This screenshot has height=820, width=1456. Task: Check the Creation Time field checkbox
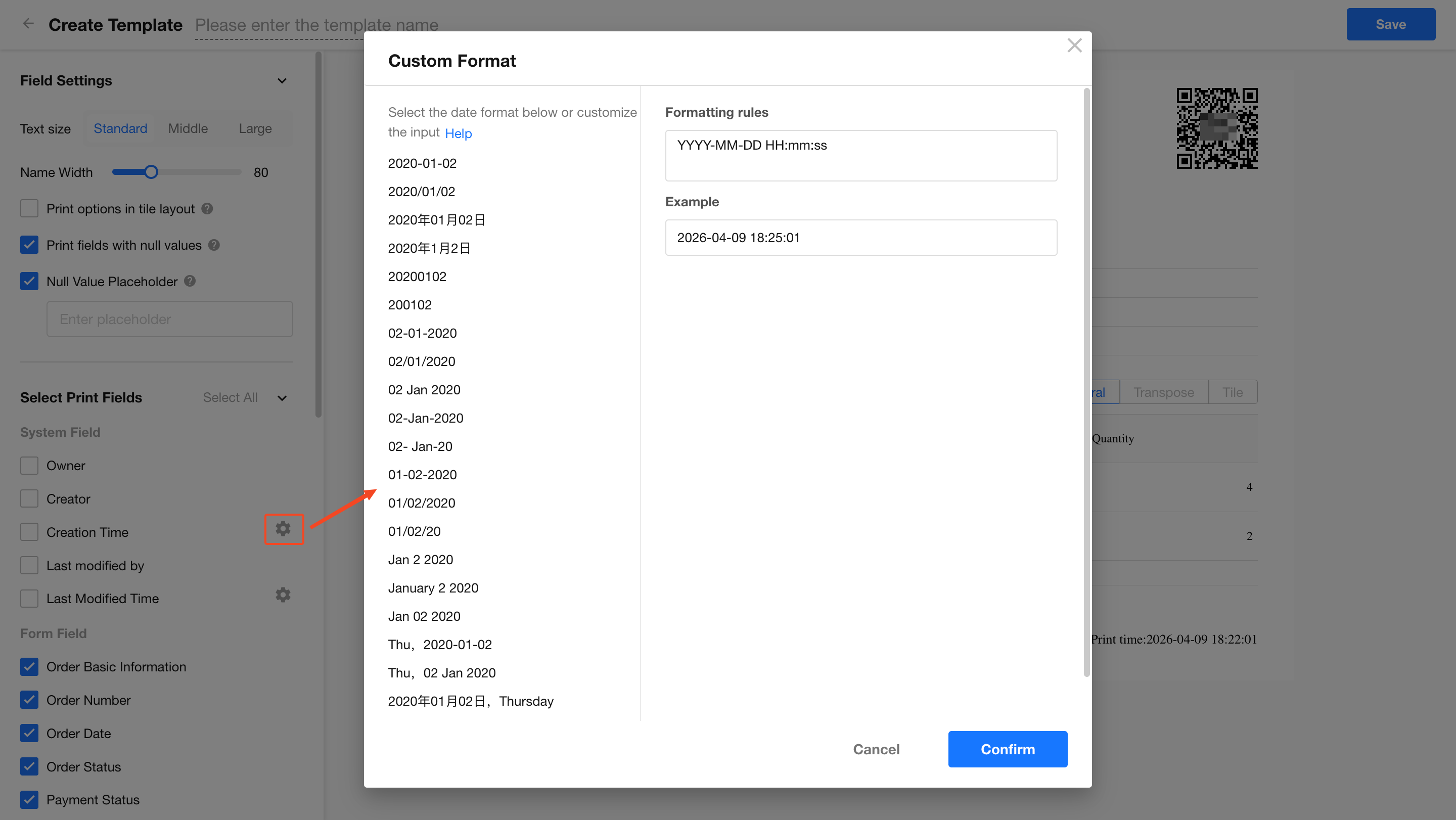click(x=29, y=532)
